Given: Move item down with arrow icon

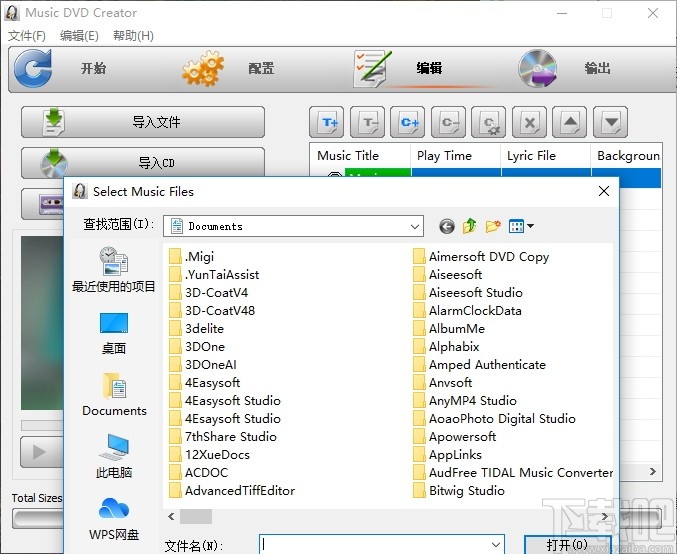Looking at the screenshot, I should pyautogui.click(x=611, y=122).
